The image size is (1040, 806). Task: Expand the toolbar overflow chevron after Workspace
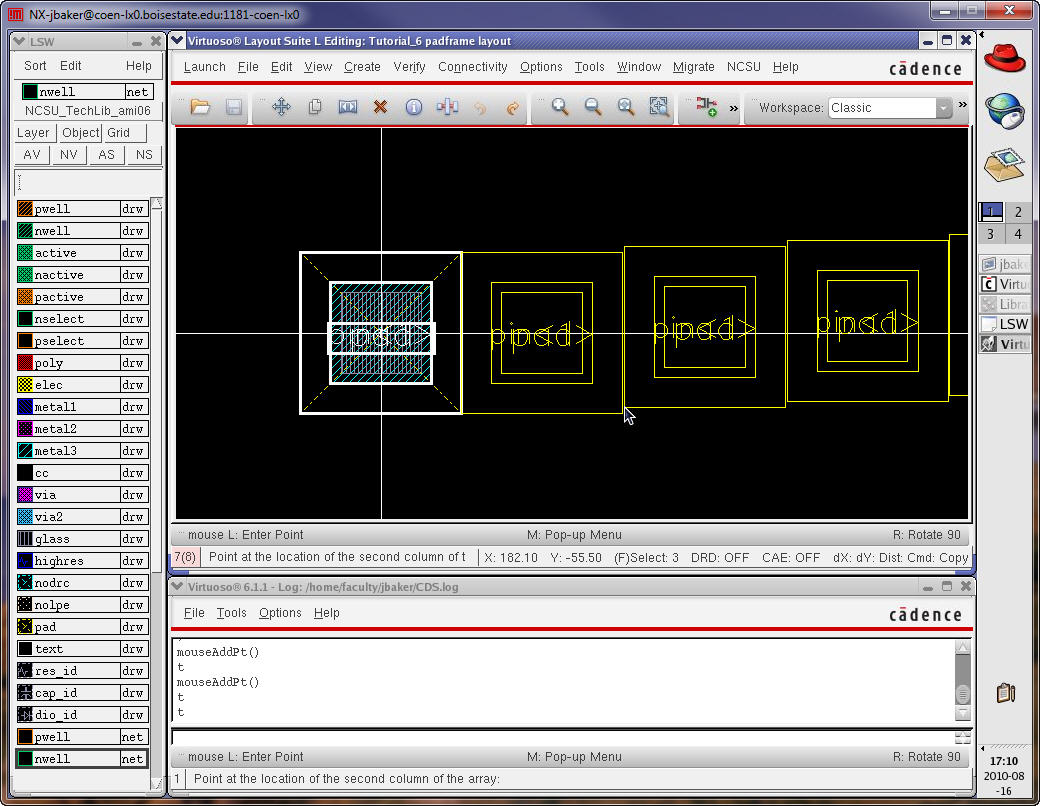click(963, 105)
